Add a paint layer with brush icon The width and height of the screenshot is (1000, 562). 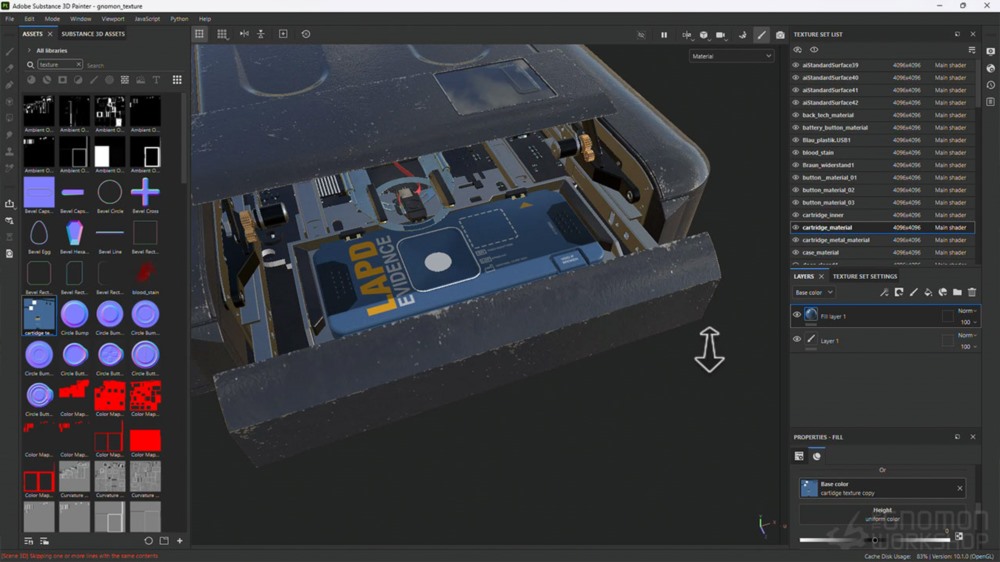click(x=913, y=292)
